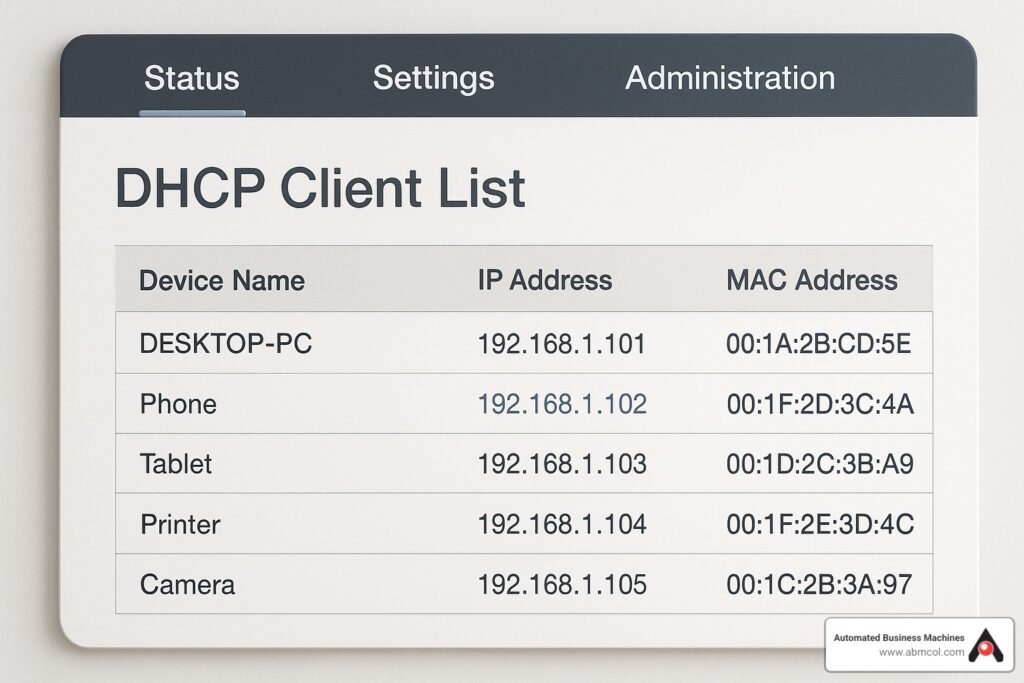Click the Phone MAC address 00:1F:2D:3C:4A
The width and height of the screenshot is (1024, 683).
pyautogui.click(x=819, y=404)
